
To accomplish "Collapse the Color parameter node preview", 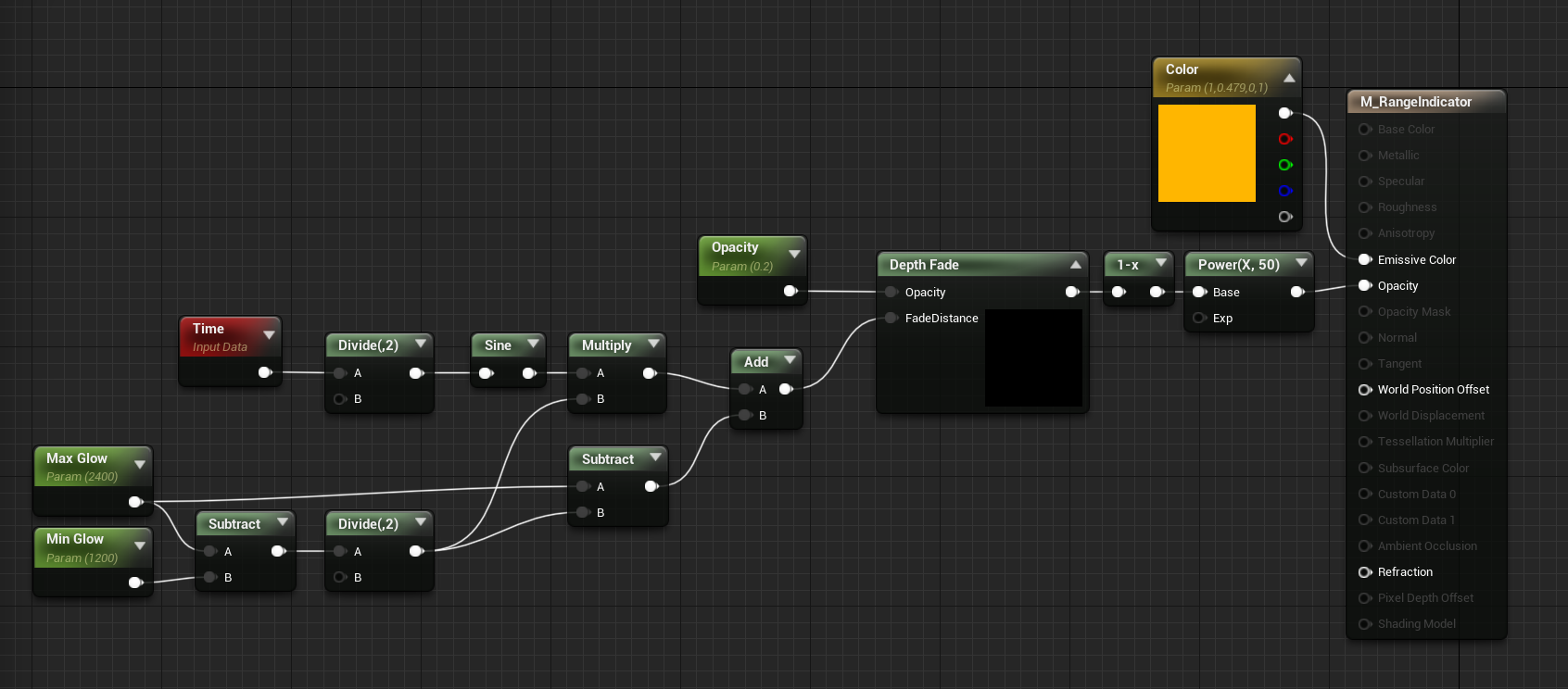I will [1289, 78].
